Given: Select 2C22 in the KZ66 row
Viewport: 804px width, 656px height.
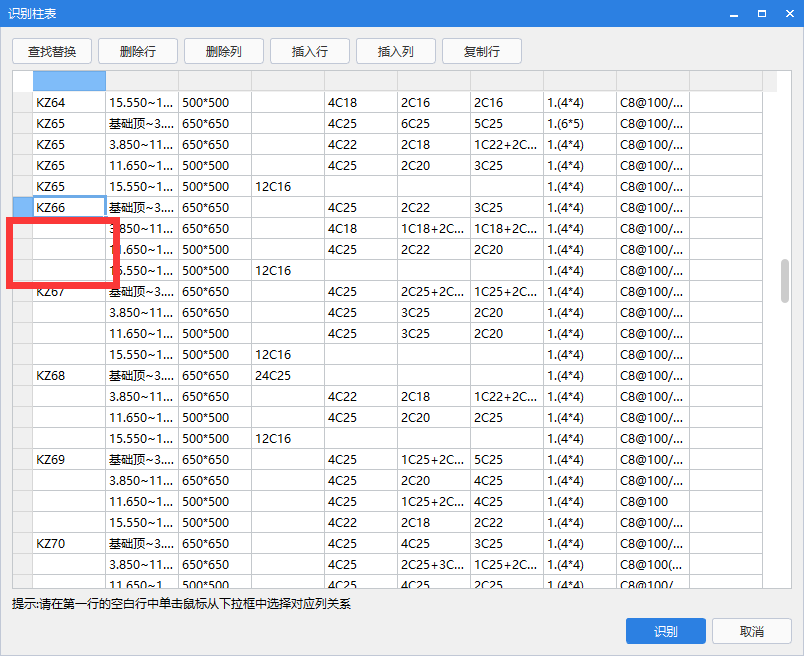Looking at the screenshot, I should 433,208.
